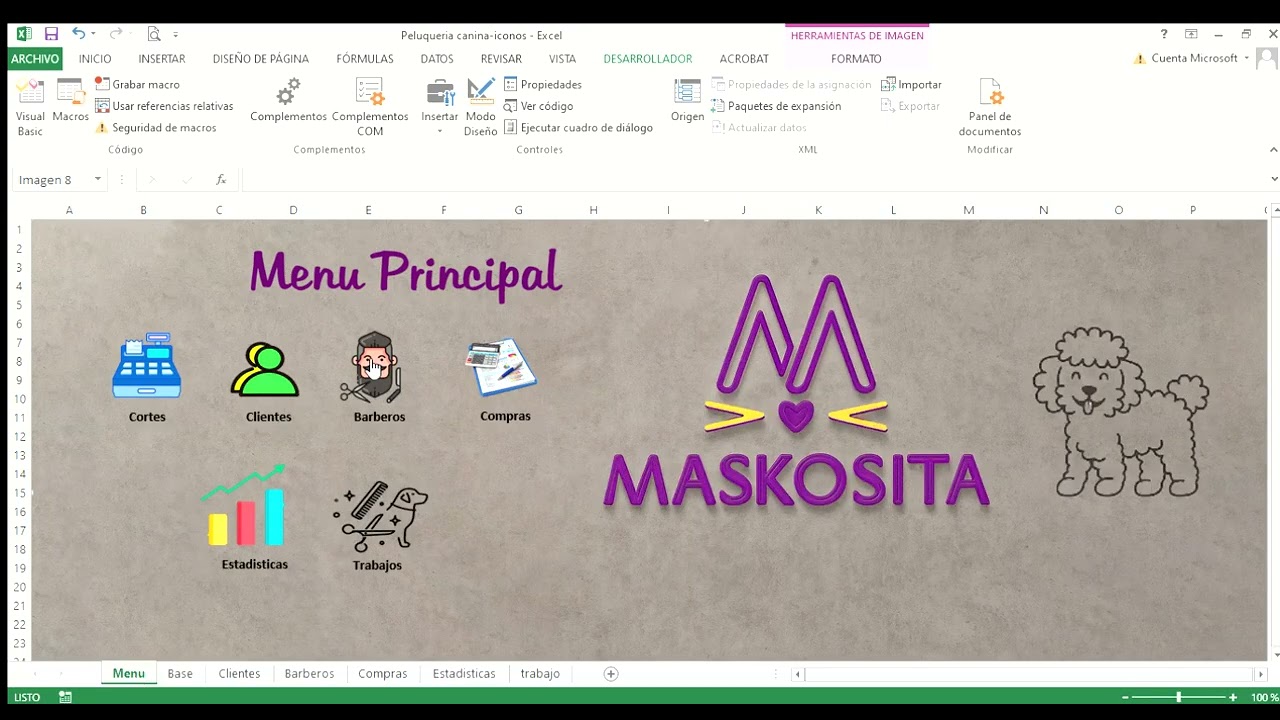
Task: Open Complementos gear icon
Action: (288, 102)
